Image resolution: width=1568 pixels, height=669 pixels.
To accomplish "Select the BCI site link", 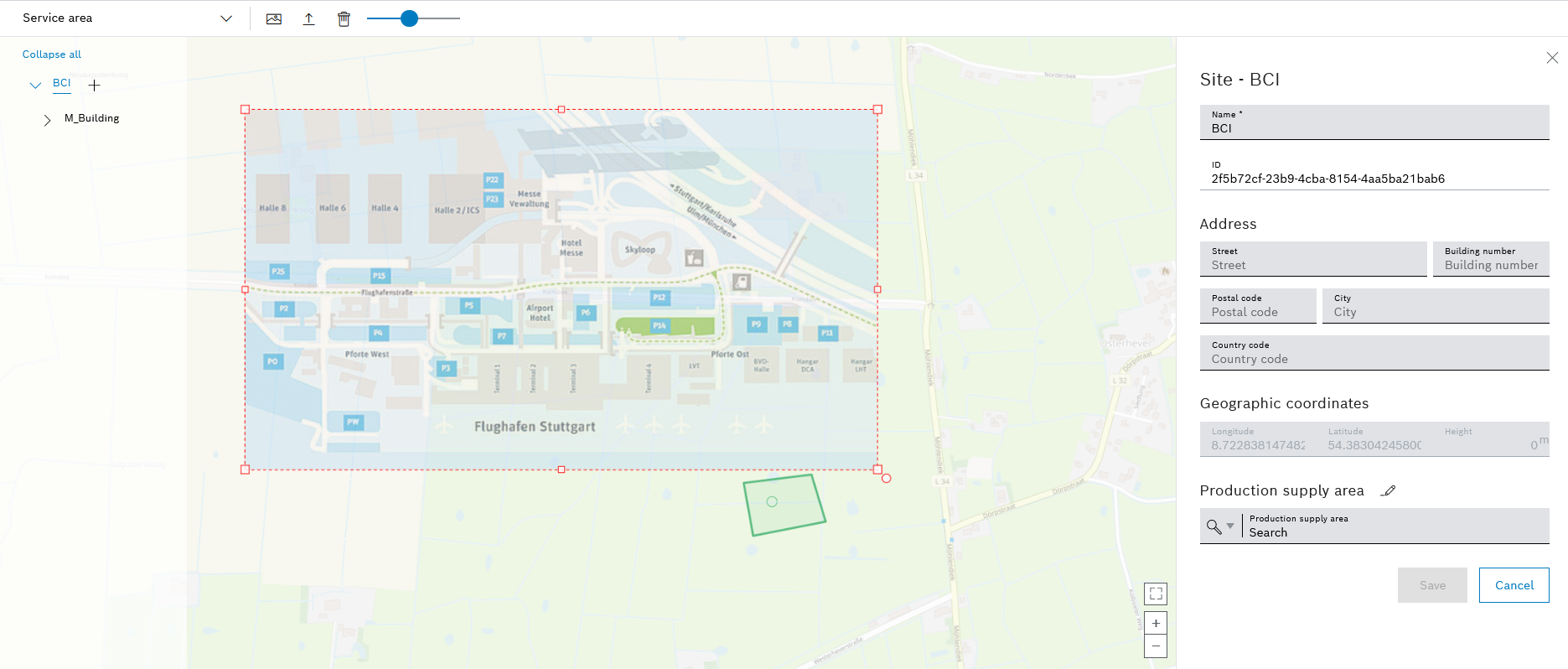I will (62, 83).
